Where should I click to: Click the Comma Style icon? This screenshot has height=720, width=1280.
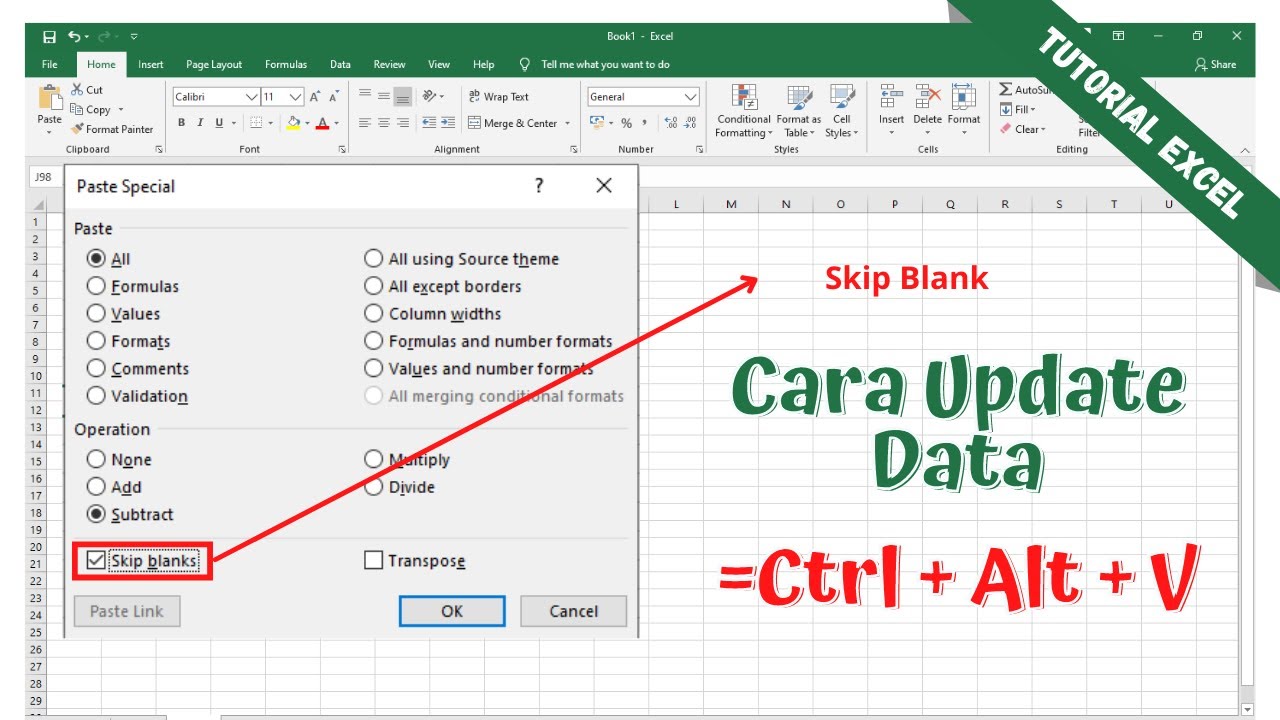click(x=645, y=123)
